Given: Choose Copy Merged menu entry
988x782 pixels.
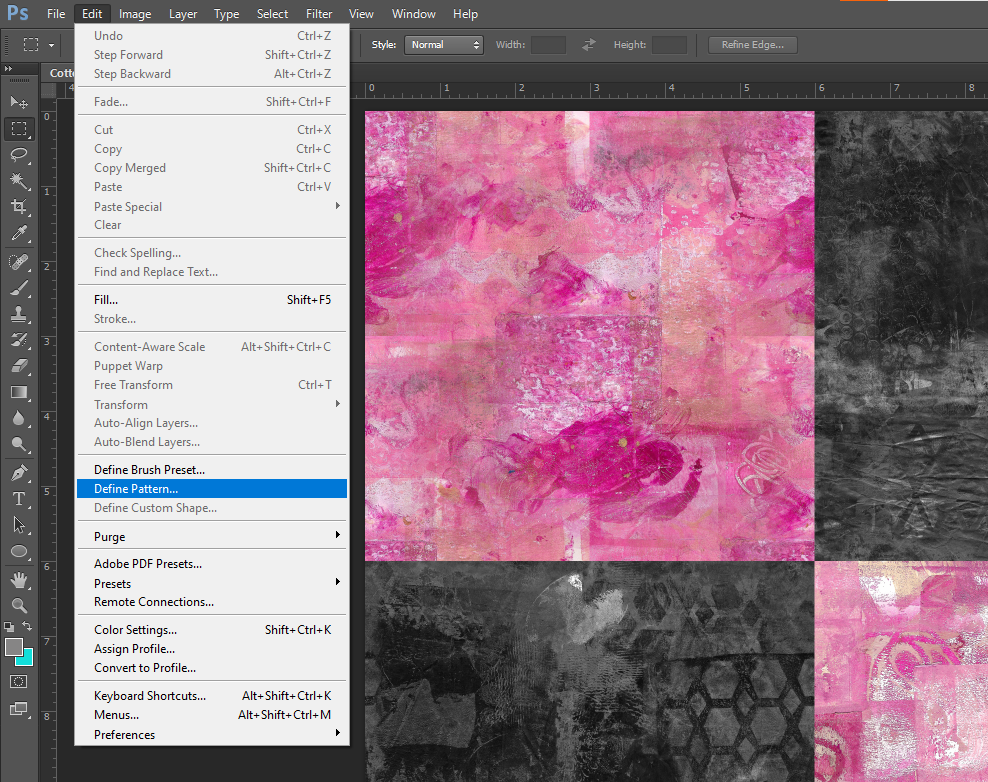Looking at the screenshot, I should [x=212, y=168].
